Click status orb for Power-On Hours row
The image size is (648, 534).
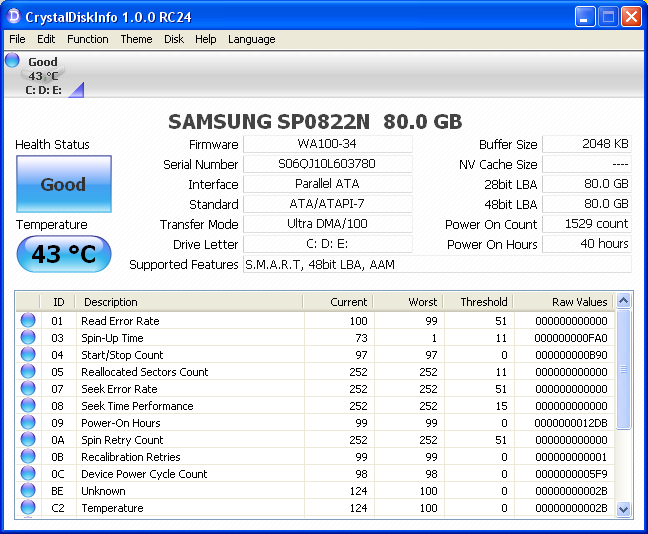28,422
